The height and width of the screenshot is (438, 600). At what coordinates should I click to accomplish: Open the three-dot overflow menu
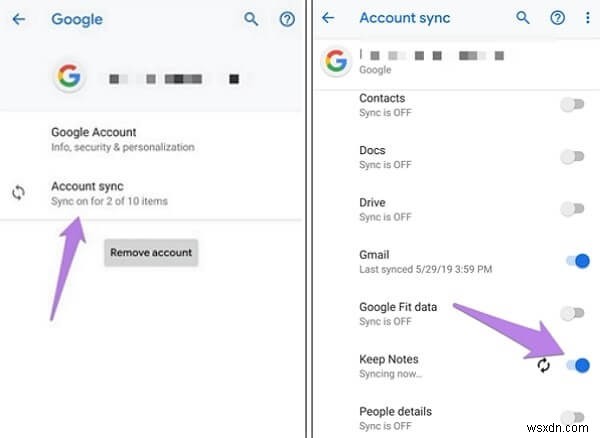(588, 18)
